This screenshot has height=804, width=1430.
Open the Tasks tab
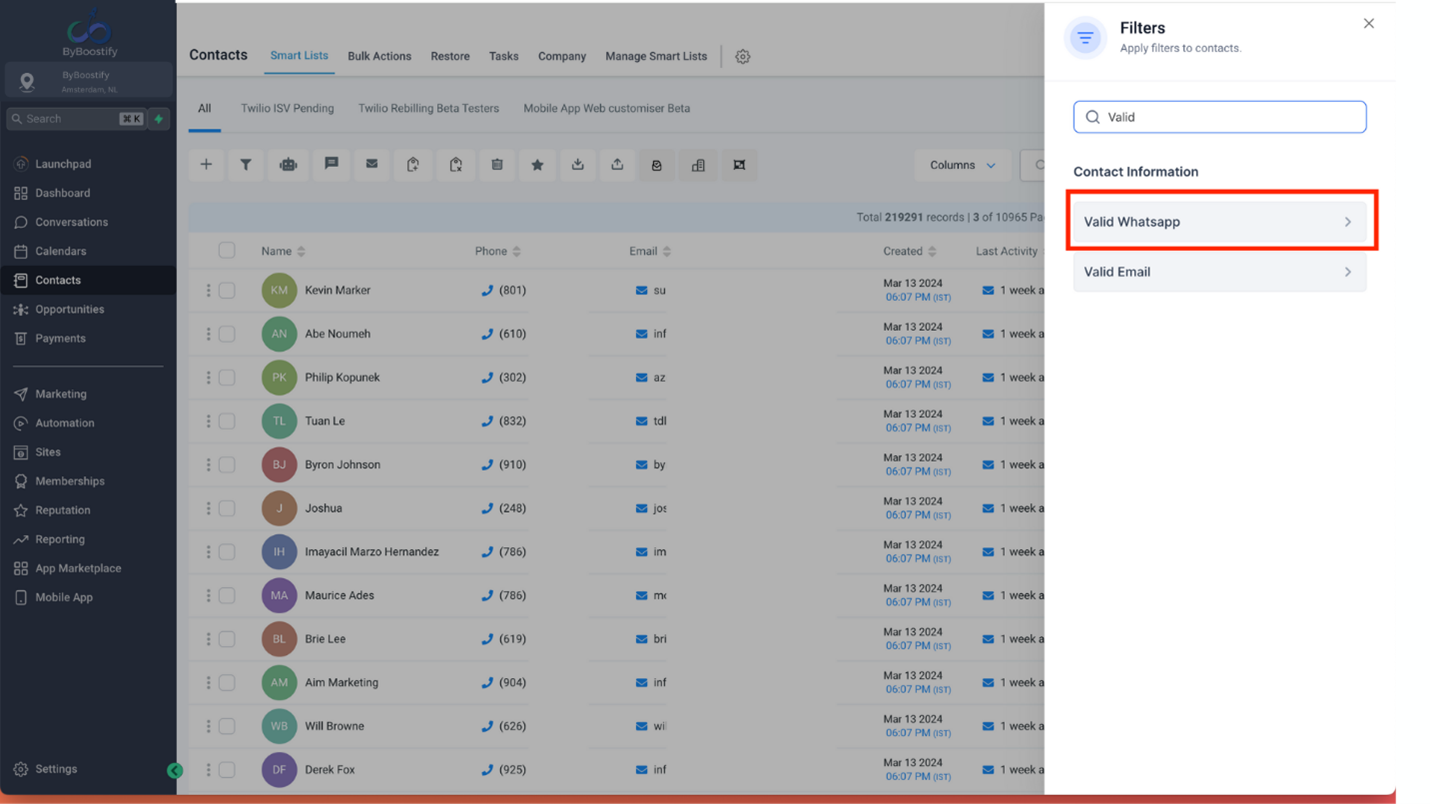pos(504,57)
